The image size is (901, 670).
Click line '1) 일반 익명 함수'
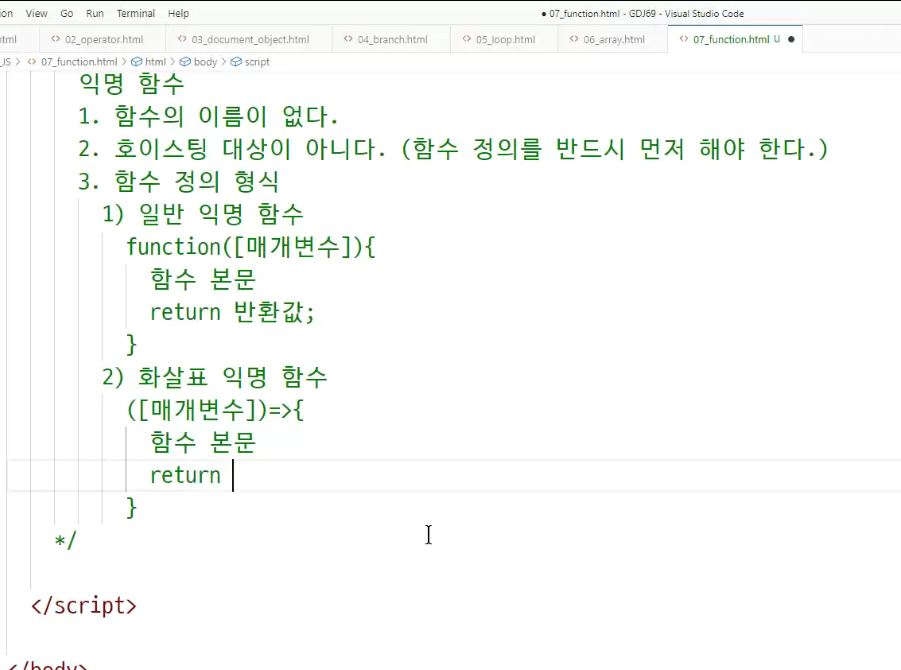coord(203,214)
